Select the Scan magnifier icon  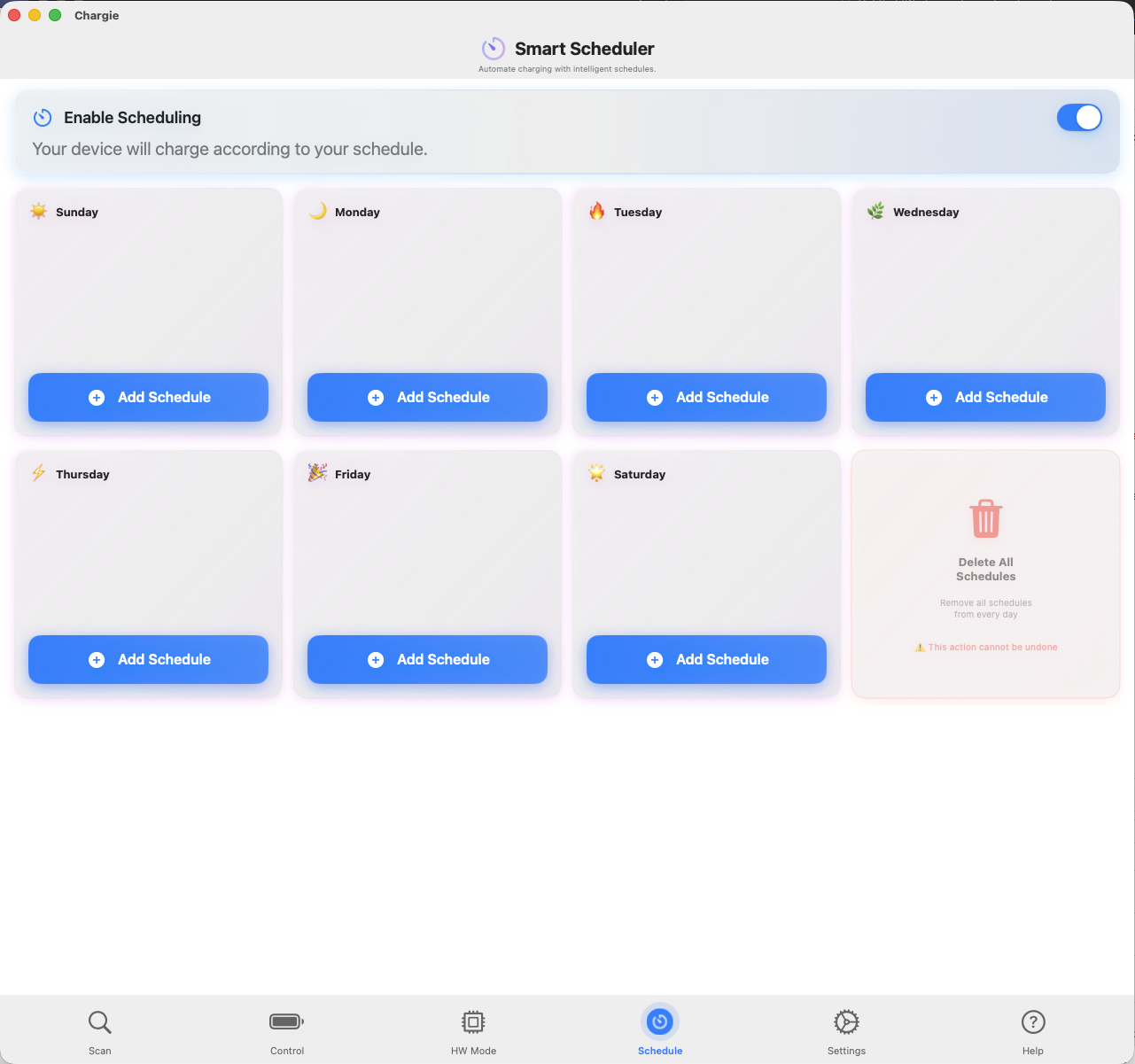99,1021
